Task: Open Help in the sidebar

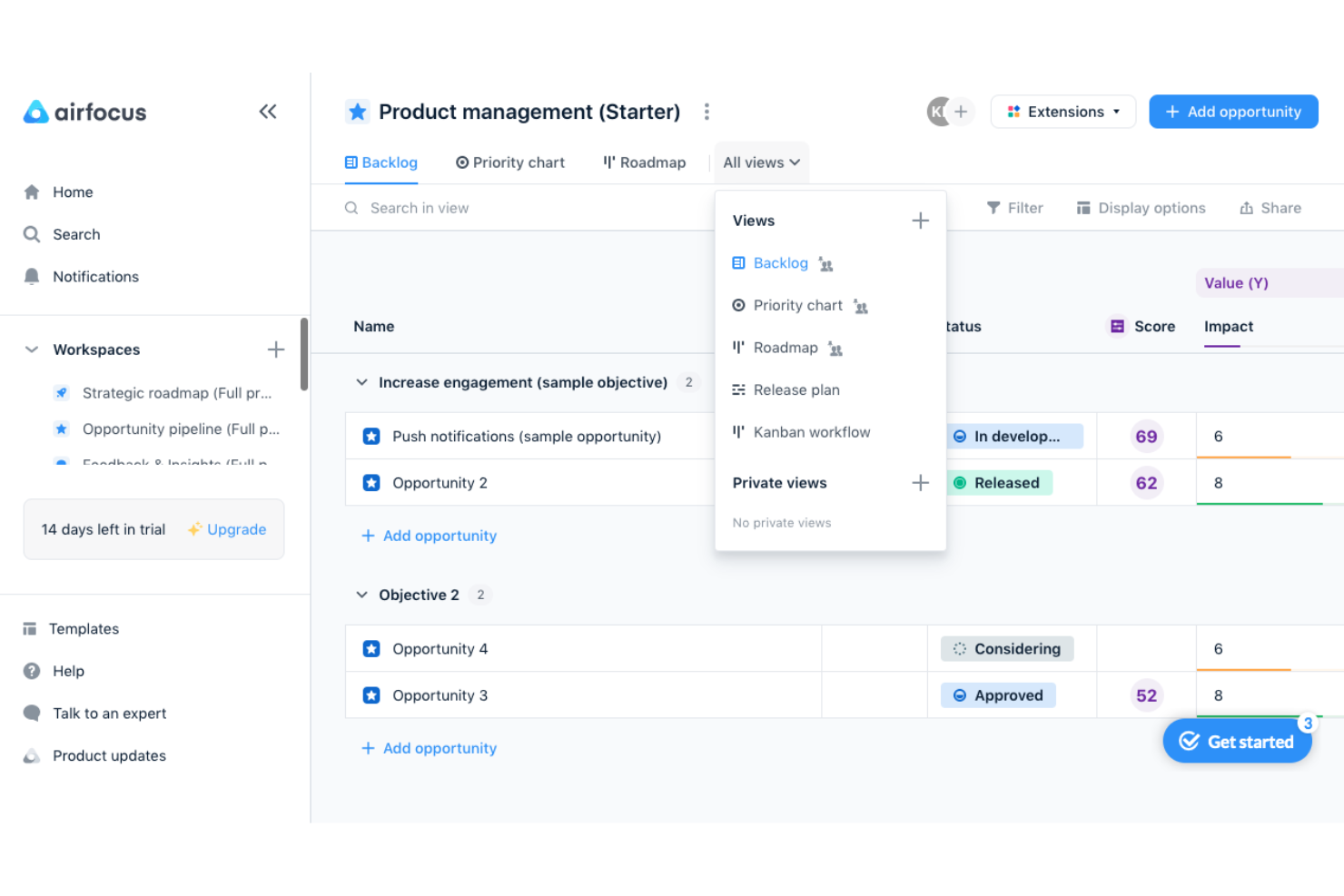Action: (68, 671)
